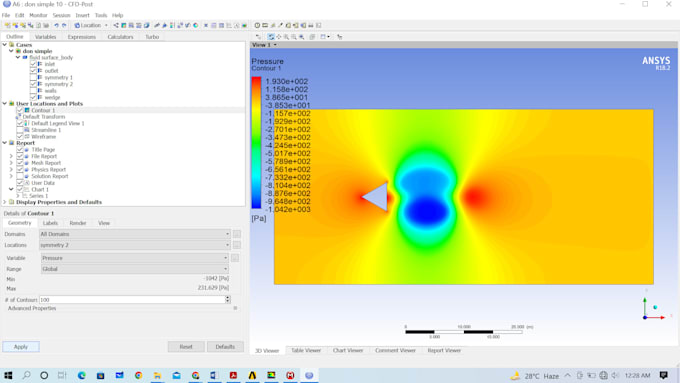Click the Reset button
Image resolution: width=680 pixels, height=383 pixels.
tap(186, 347)
